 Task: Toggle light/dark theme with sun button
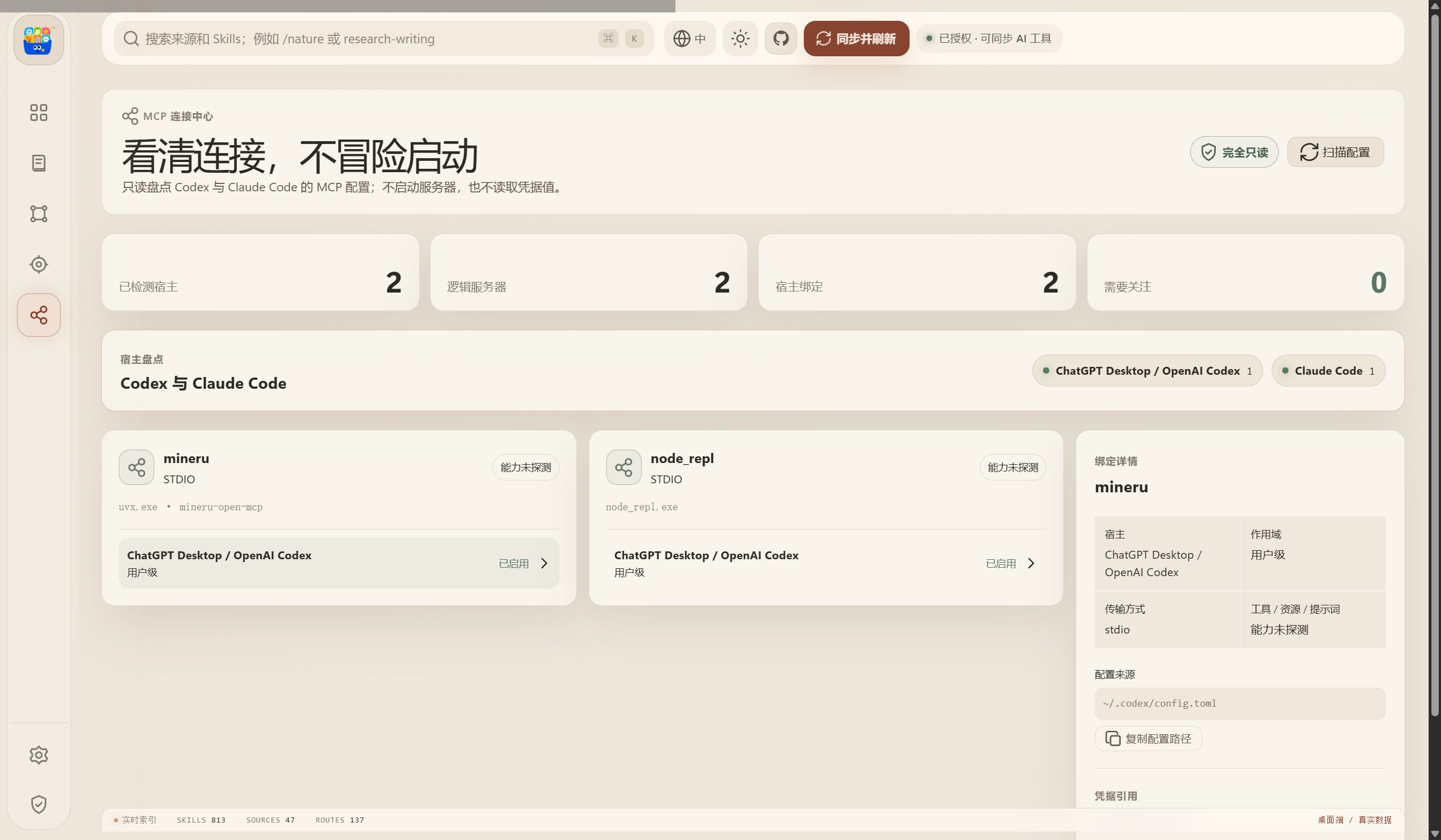(x=740, y=38)
